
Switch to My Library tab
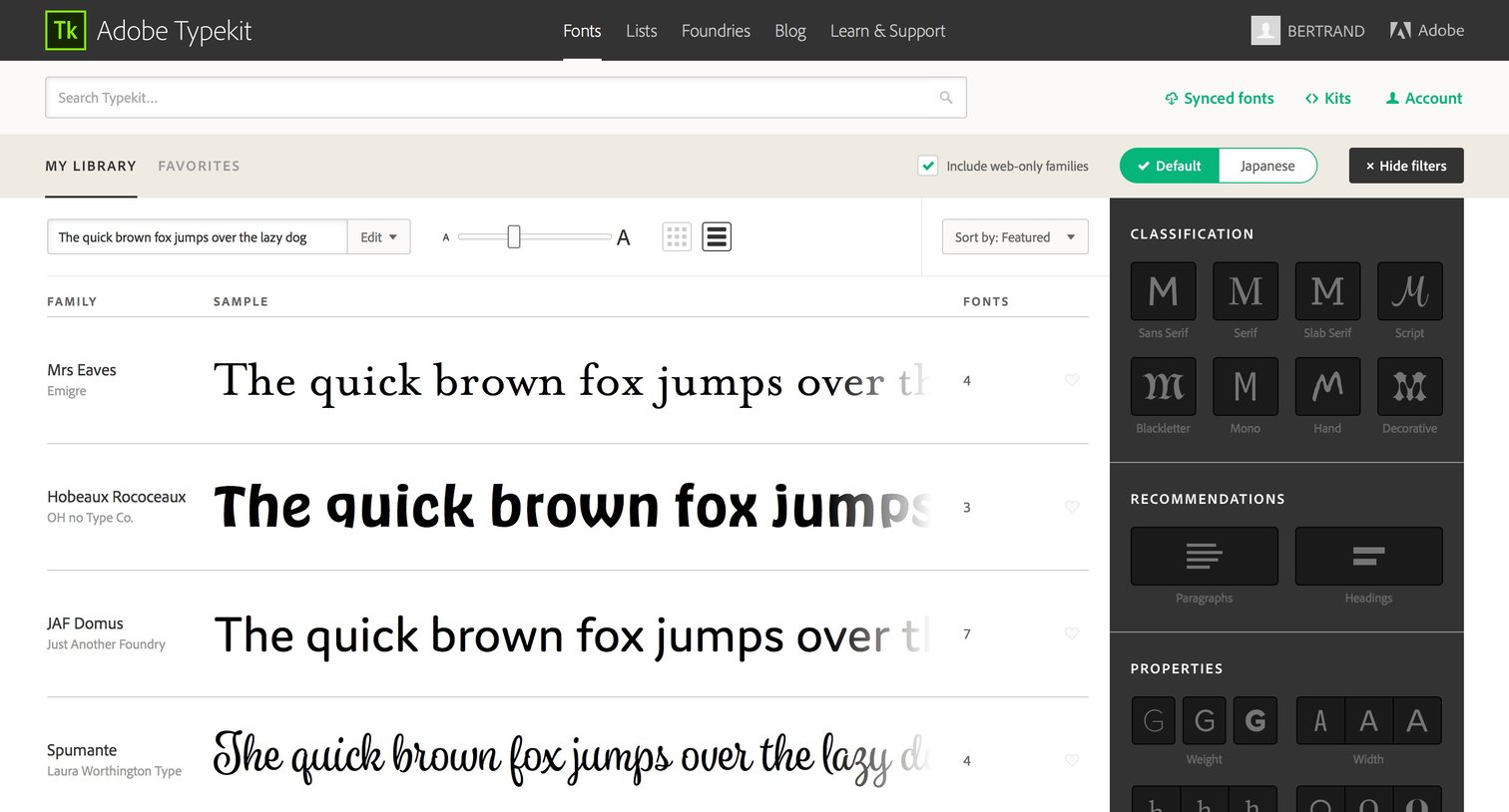click(91, 166)
